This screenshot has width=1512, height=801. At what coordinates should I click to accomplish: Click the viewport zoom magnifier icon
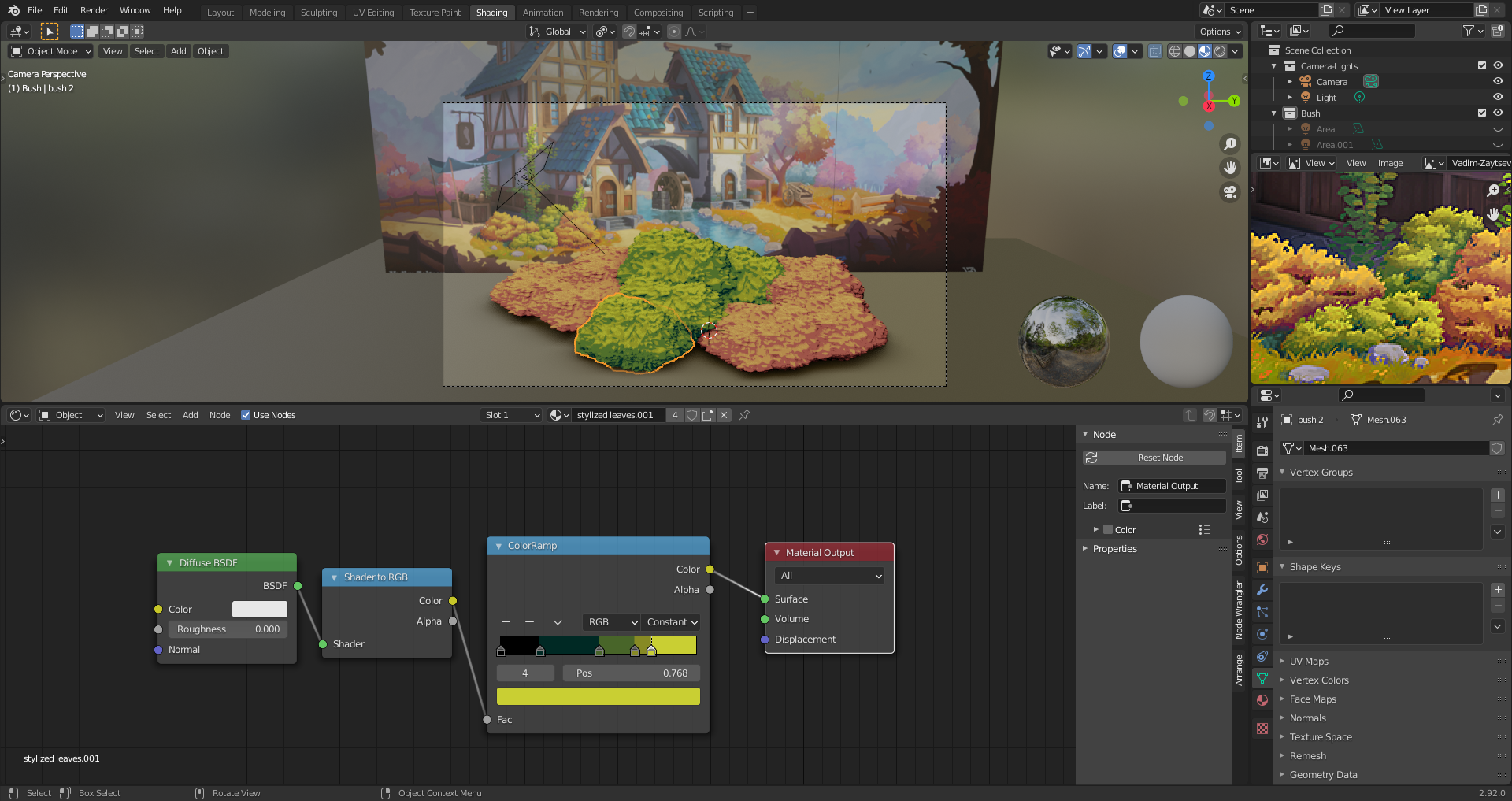point(1229,144)
